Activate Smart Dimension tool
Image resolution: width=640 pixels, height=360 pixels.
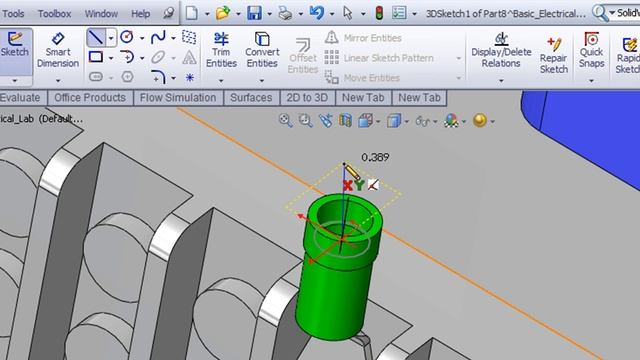58,51
